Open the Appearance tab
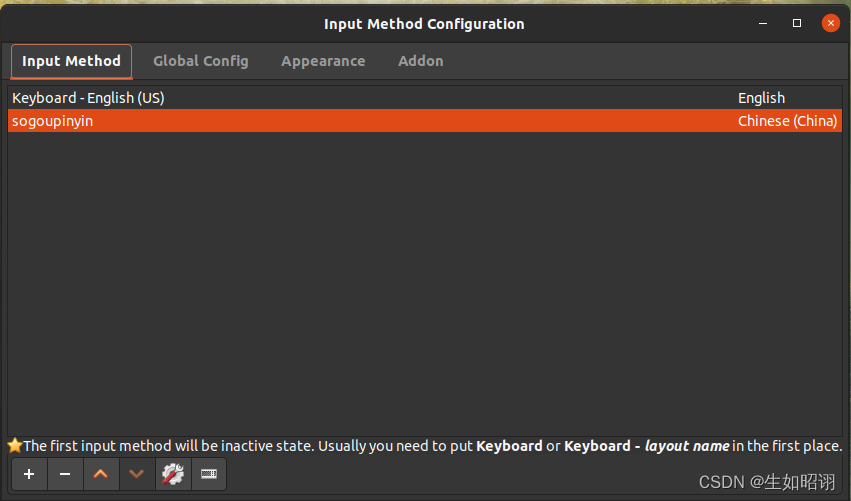 pos(323,61)
